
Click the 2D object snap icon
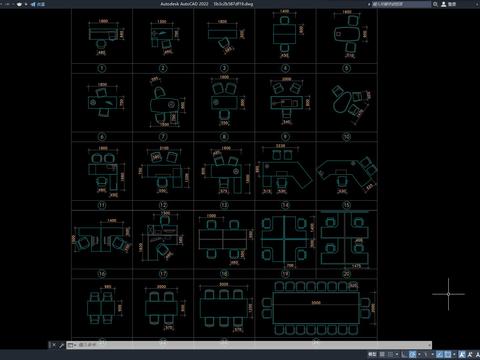pyautogui.click(x=448, y=354)
